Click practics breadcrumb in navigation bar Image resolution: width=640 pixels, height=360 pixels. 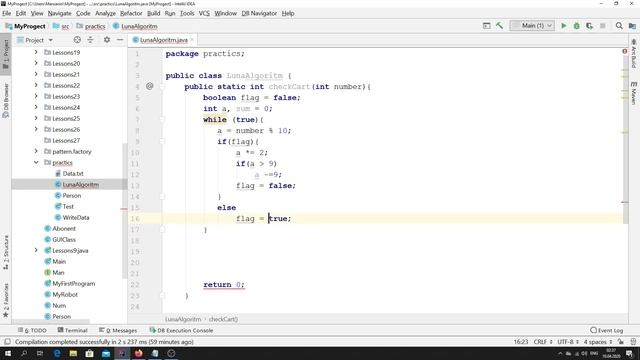(x=91, y=26)
